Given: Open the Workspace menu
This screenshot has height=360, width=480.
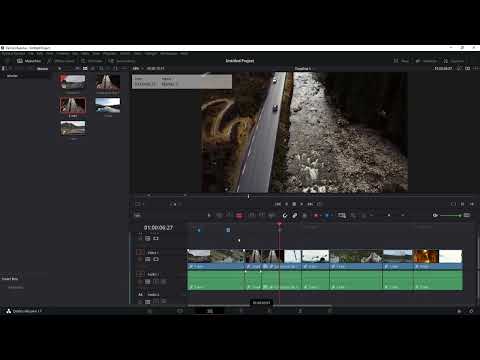Looking at the screenshot, I should click(x=168, y=54).
